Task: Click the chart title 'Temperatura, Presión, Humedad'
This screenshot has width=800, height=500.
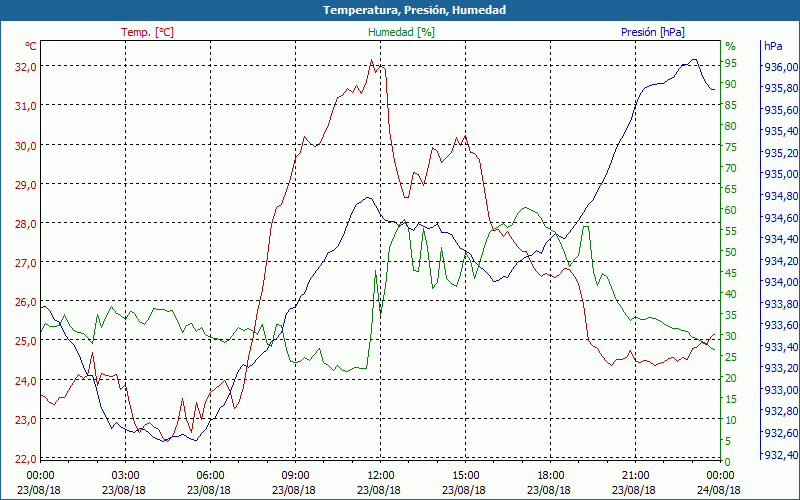Action: coord(414,10)
